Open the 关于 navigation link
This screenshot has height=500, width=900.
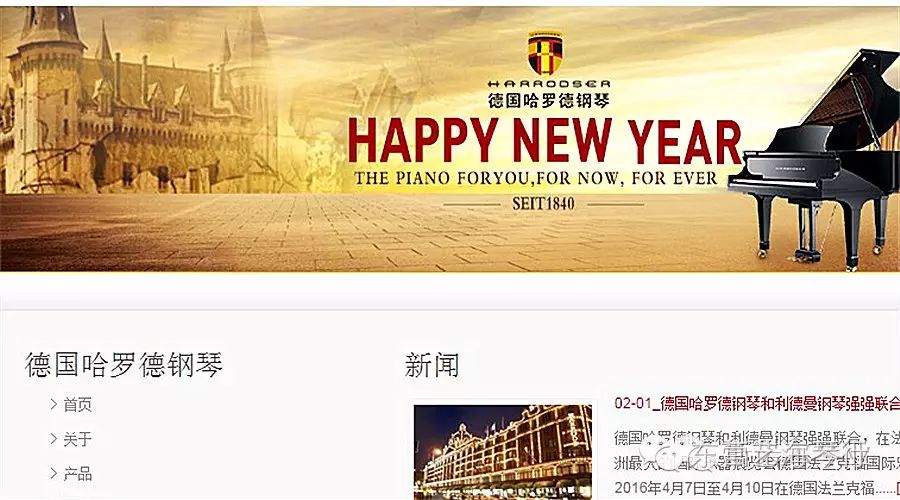[x=77, y=439]
